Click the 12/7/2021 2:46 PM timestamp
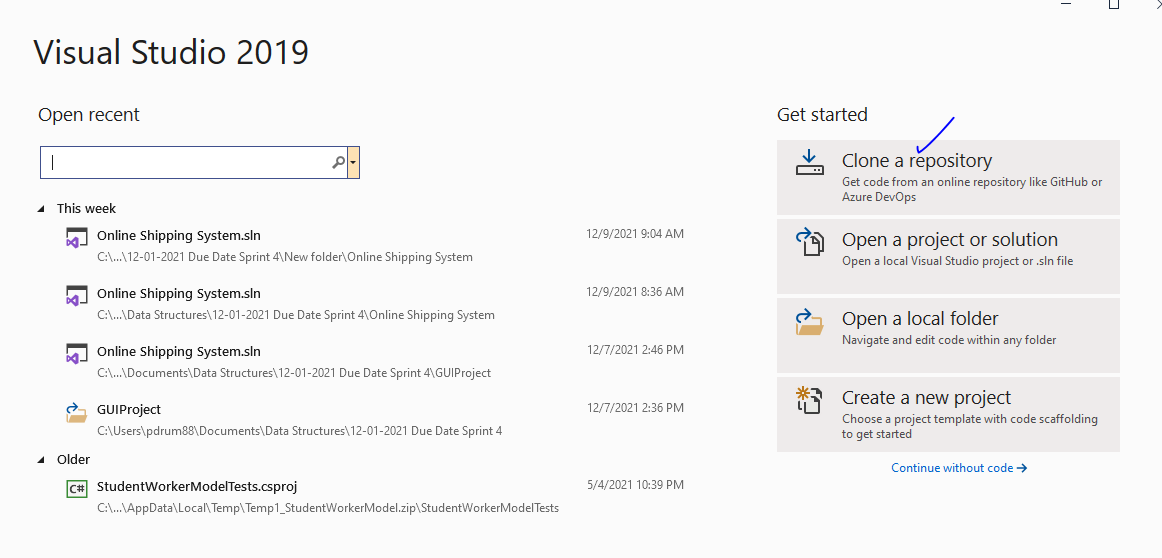1162x558 pixels. [x=635, y=350]
